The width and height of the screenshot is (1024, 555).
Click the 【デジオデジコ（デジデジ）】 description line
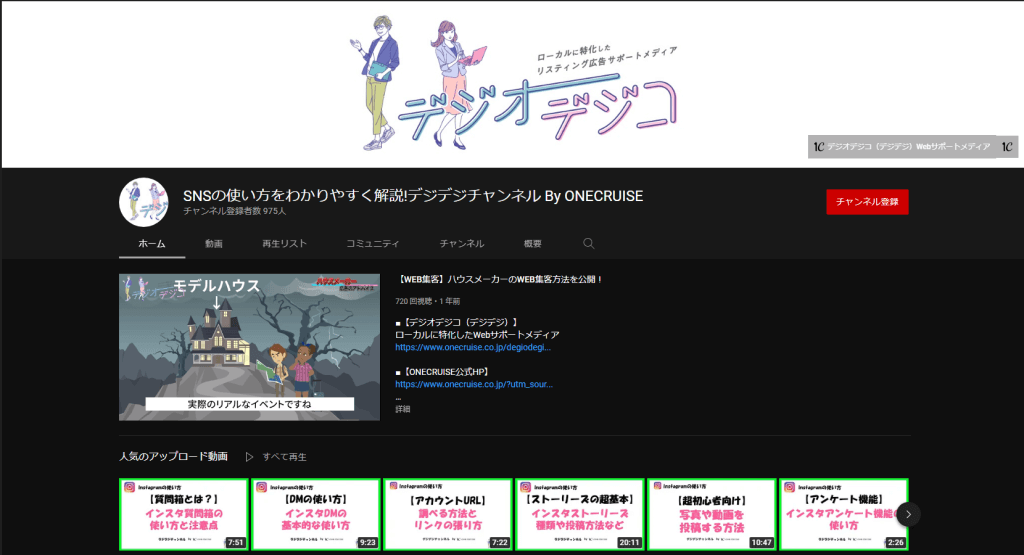pos(456,323)
